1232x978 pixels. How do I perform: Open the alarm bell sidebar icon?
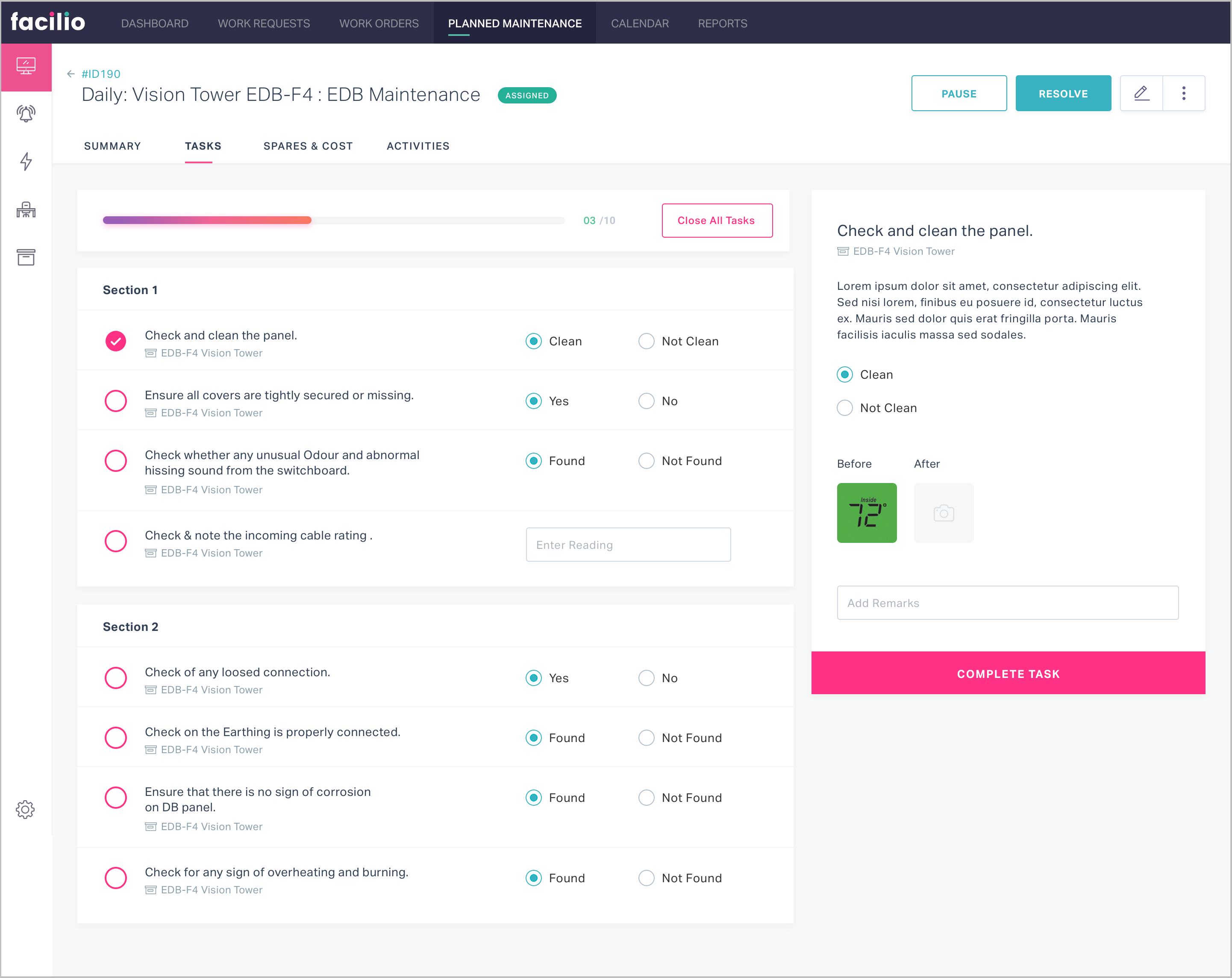point(26,114)
